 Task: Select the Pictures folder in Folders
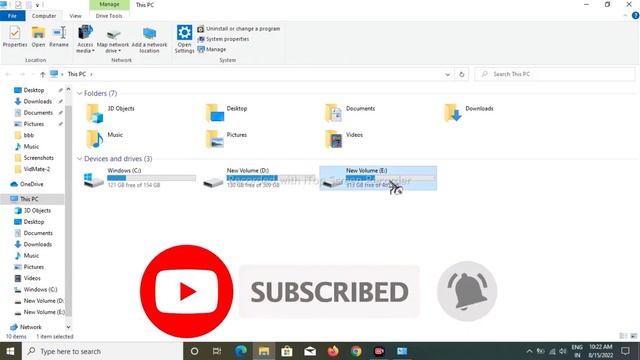point(227,139)
